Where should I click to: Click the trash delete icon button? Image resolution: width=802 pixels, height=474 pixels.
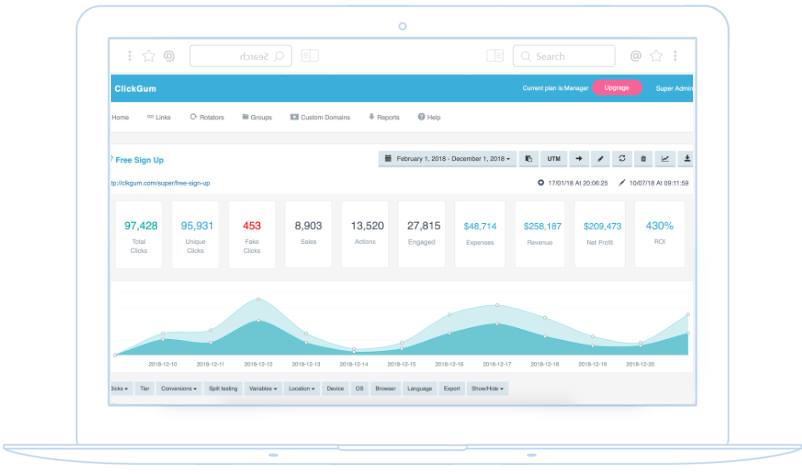click(643, 159)
